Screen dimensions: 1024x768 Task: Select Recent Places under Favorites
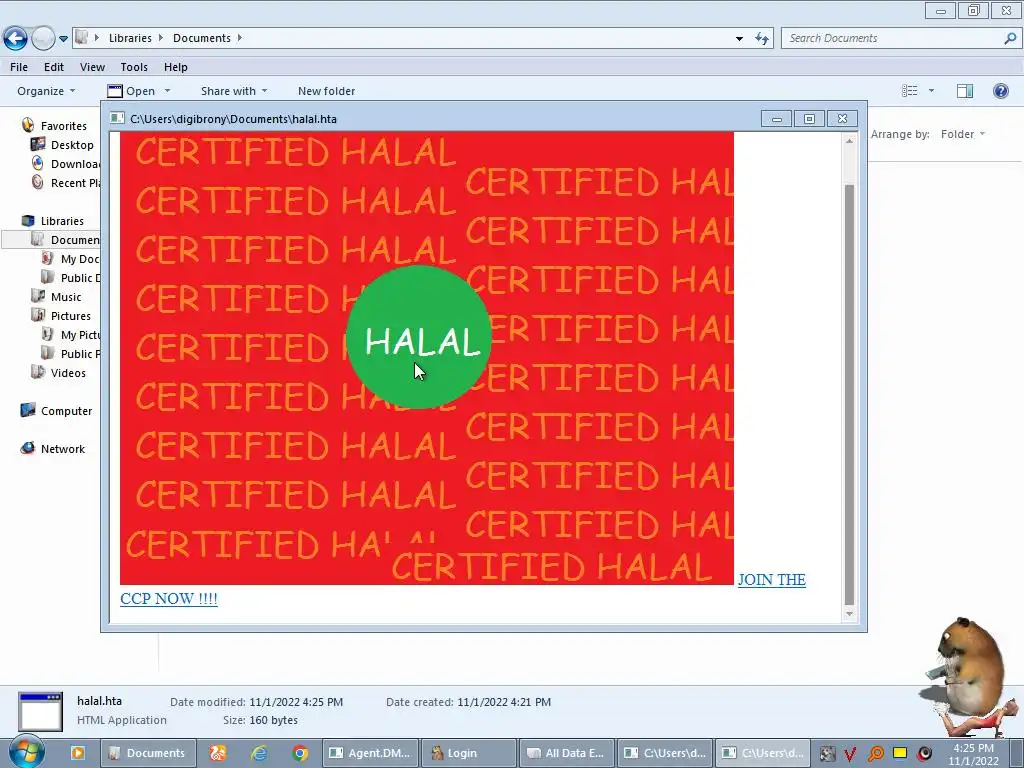point(75,183)
